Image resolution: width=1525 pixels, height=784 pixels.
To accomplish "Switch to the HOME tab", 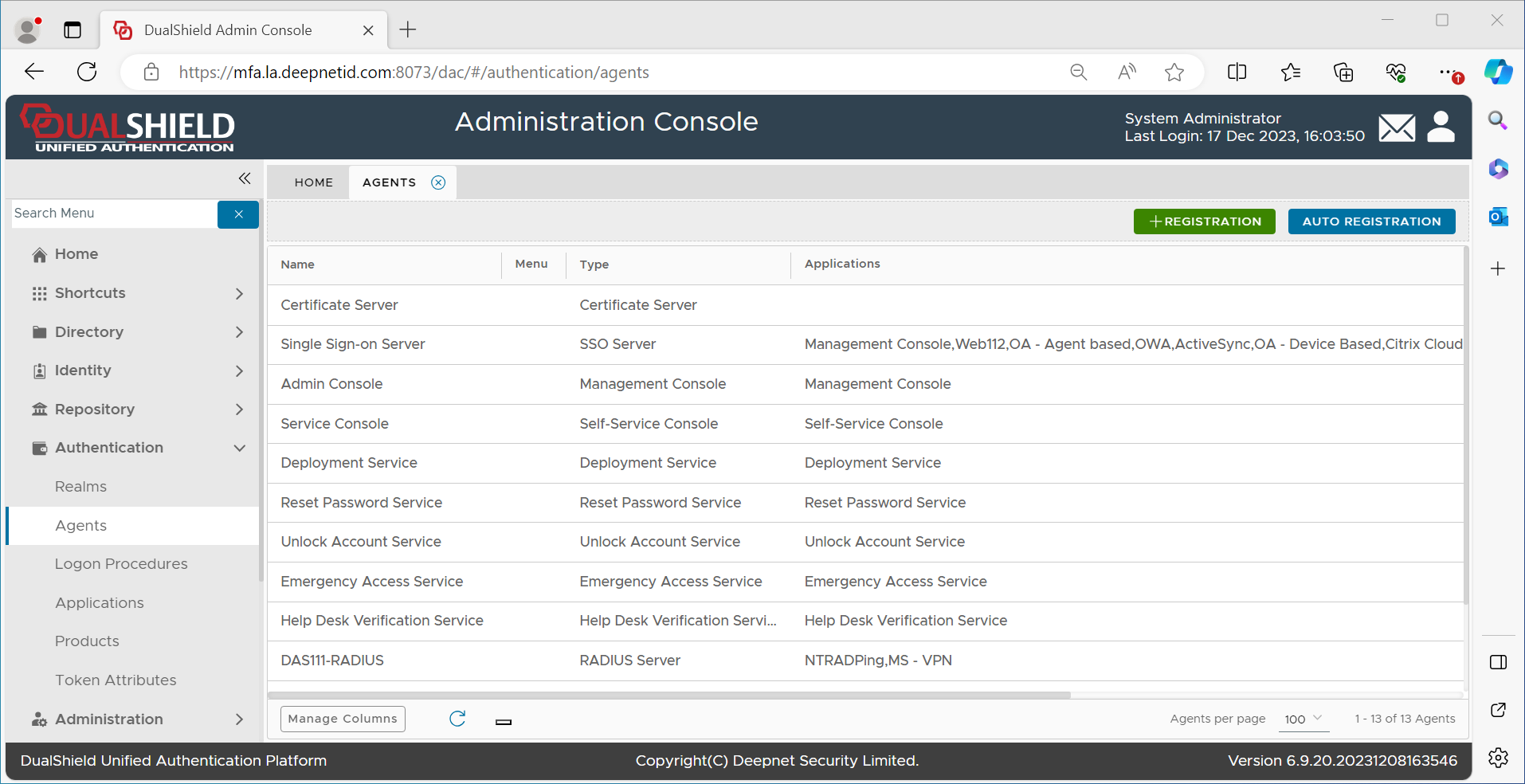I will coord(314,182).
